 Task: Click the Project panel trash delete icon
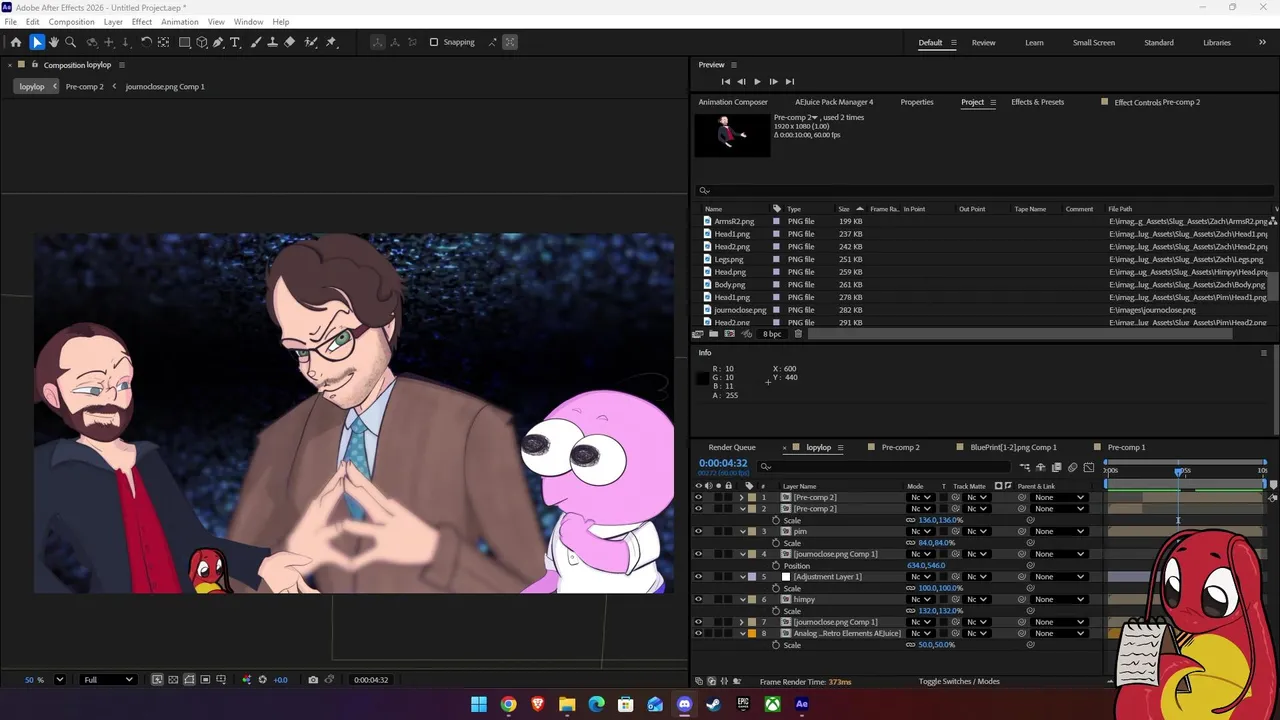point(798,334)
